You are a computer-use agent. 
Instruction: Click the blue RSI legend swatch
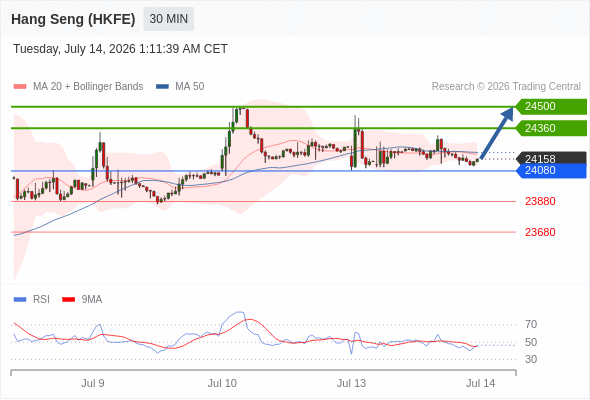click(20, 300)
